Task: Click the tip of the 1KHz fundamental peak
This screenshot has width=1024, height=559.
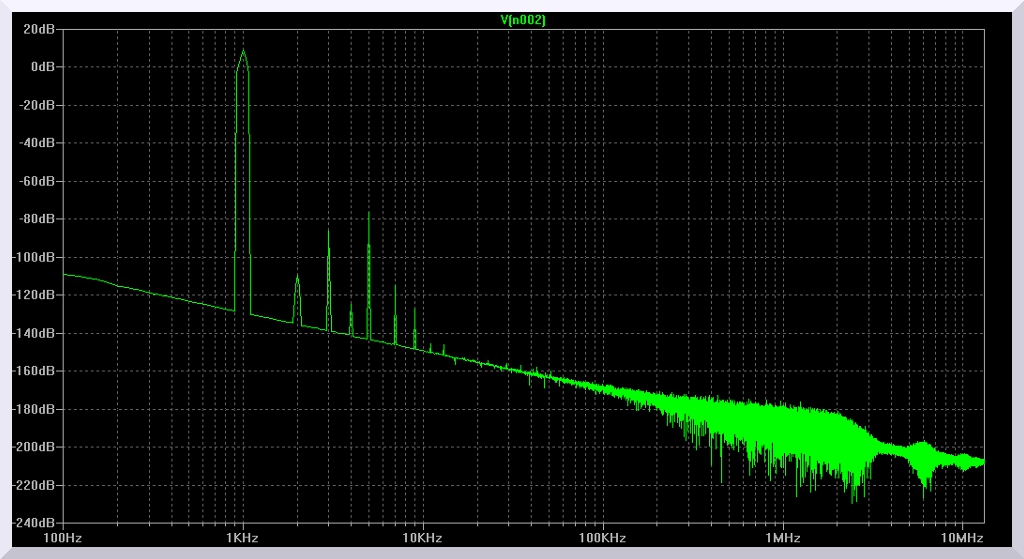Action: click(242, 51)
